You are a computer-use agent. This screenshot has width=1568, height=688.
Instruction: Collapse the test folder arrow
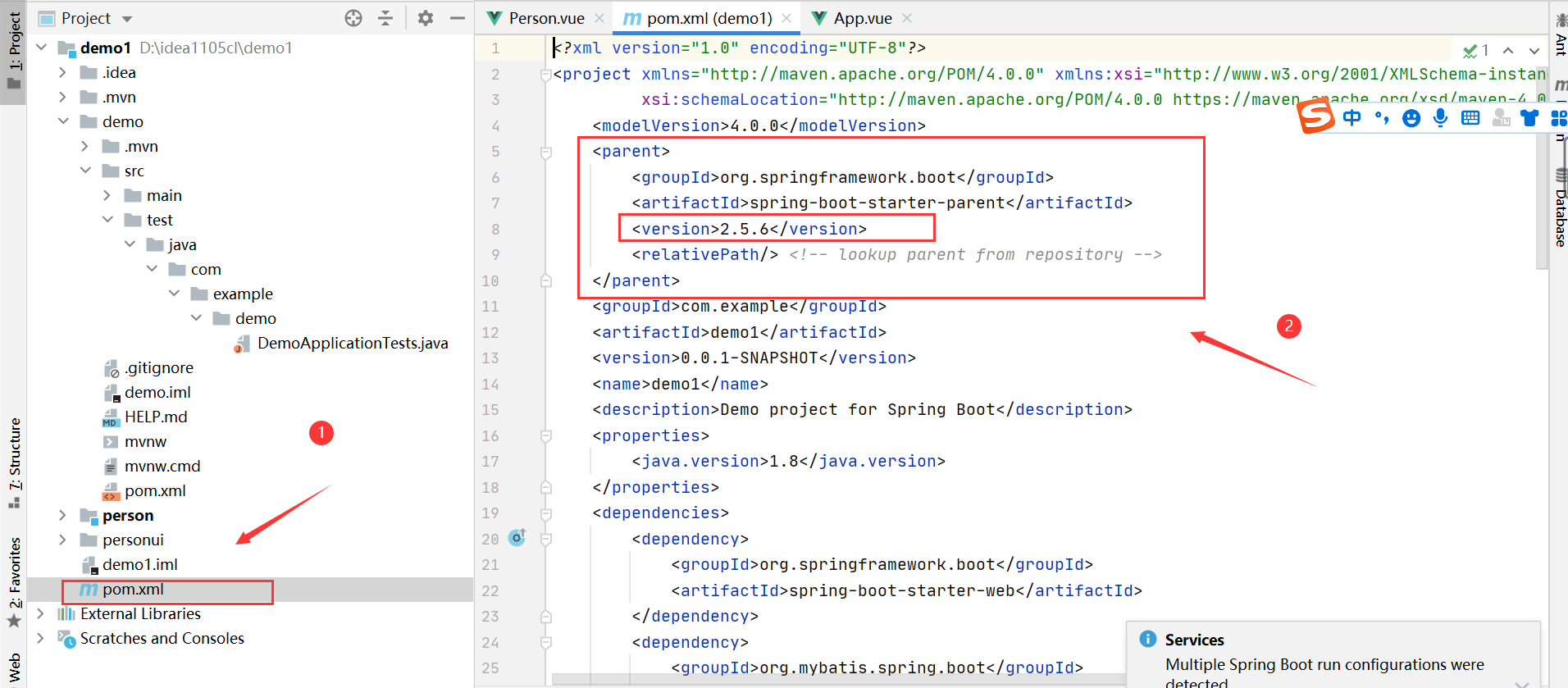tap(107, 220)
